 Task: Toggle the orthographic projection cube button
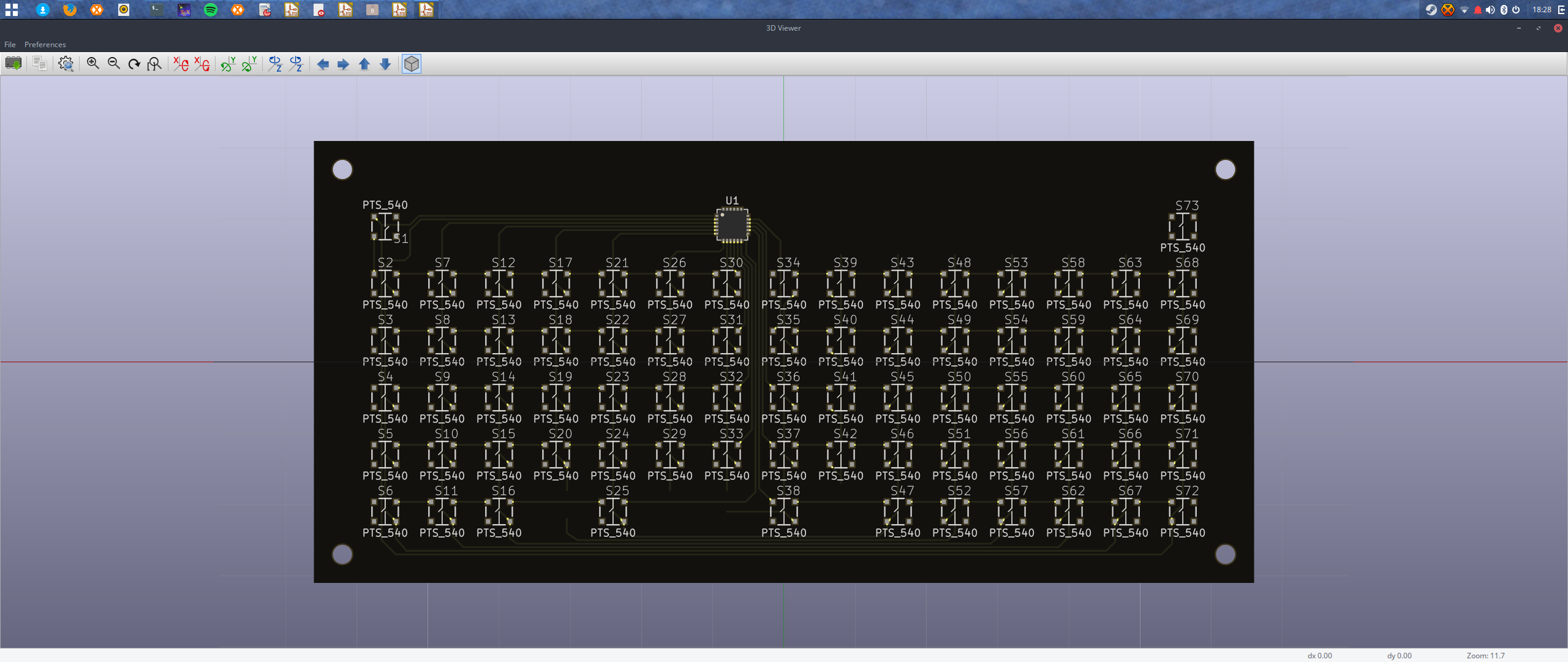412,64
